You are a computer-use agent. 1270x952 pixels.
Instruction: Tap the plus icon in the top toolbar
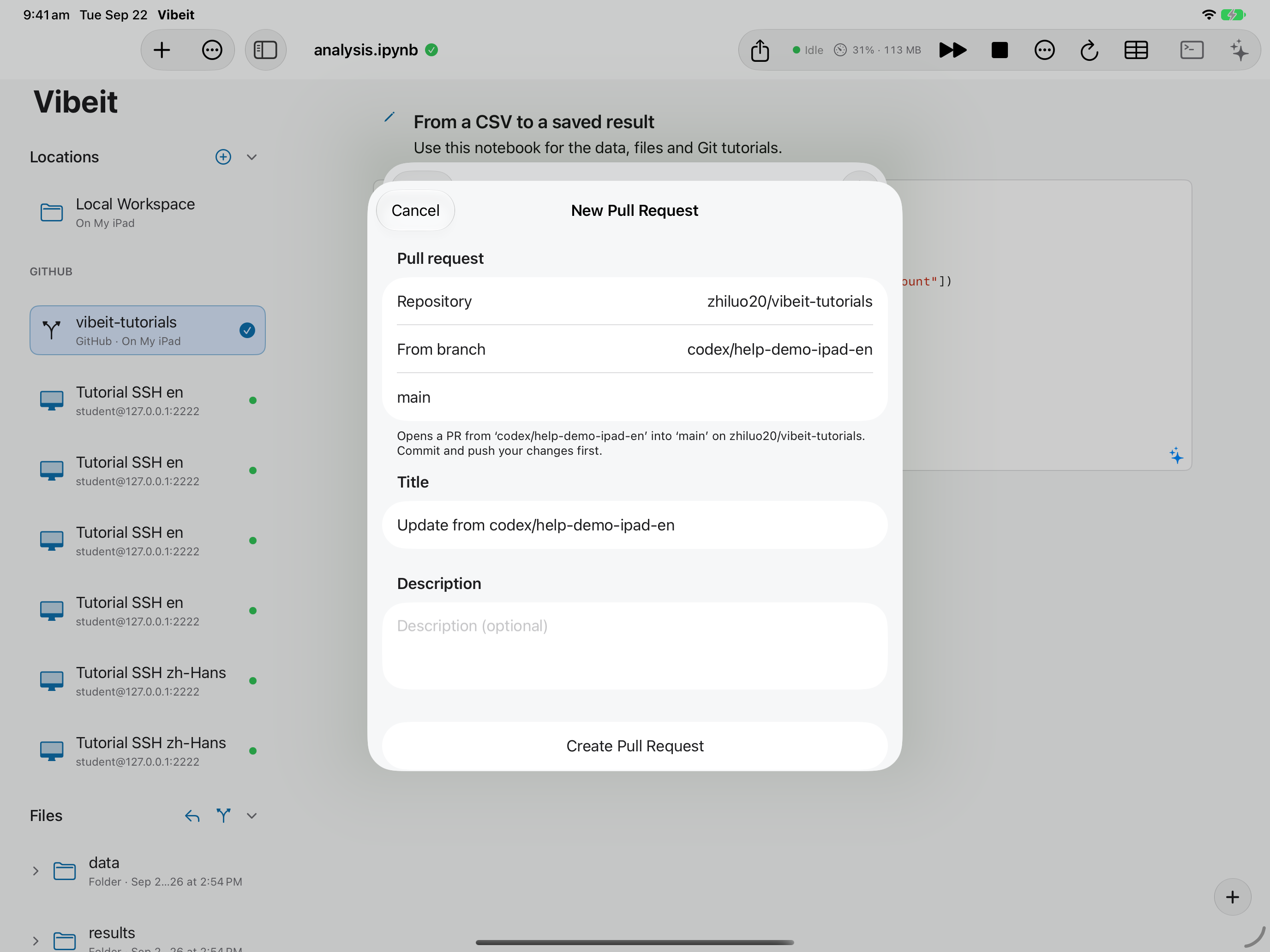click(x=162, y=50)
